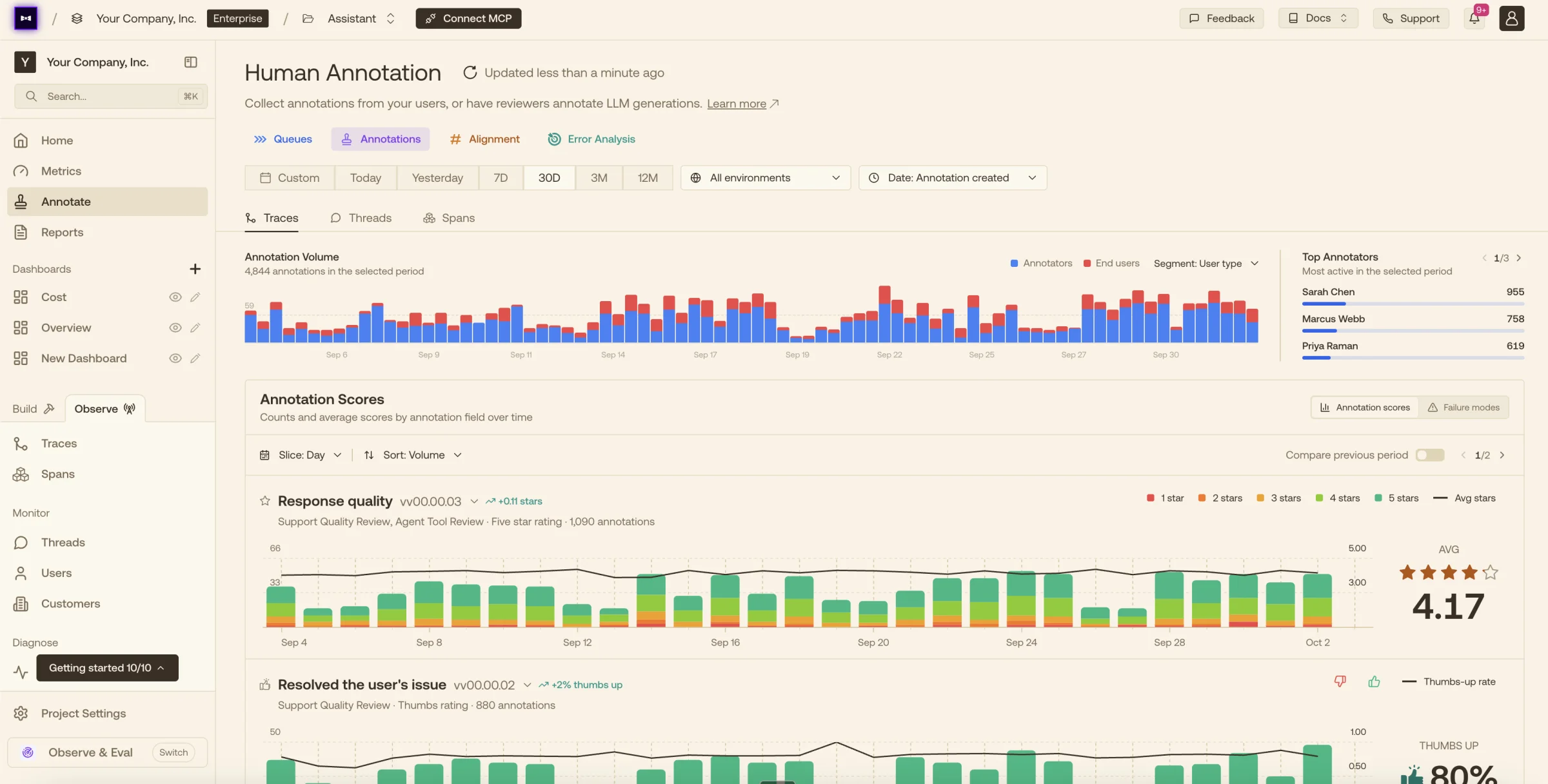Image resolution: width=1548 pixels, height=784 pixels.
Task: Toggle visibility of Overview dashboard
Action: click(x=175, y=328)
